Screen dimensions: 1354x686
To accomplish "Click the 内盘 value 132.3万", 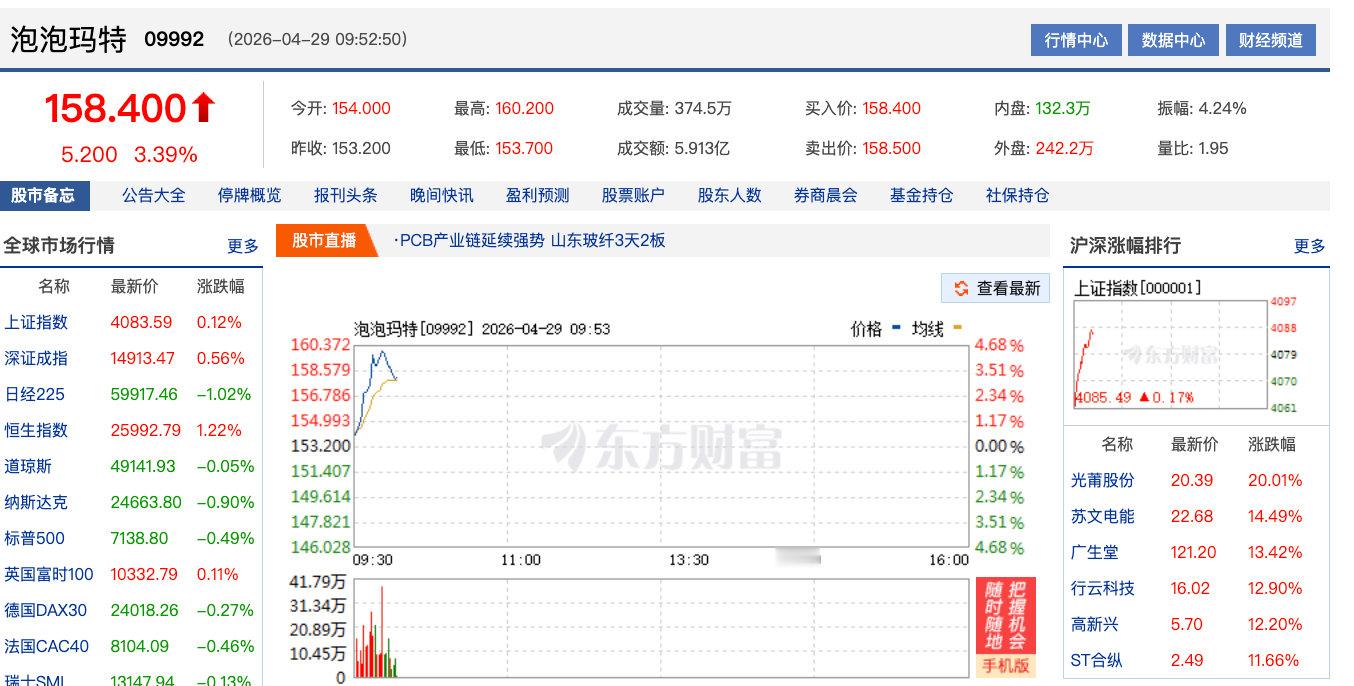I will coord(1063,108).
